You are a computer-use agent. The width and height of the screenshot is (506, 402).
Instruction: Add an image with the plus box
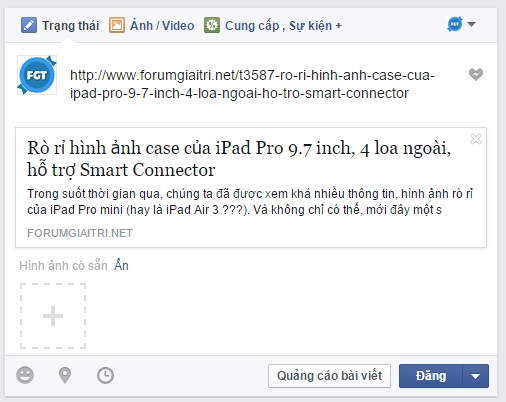coord(53,316)
